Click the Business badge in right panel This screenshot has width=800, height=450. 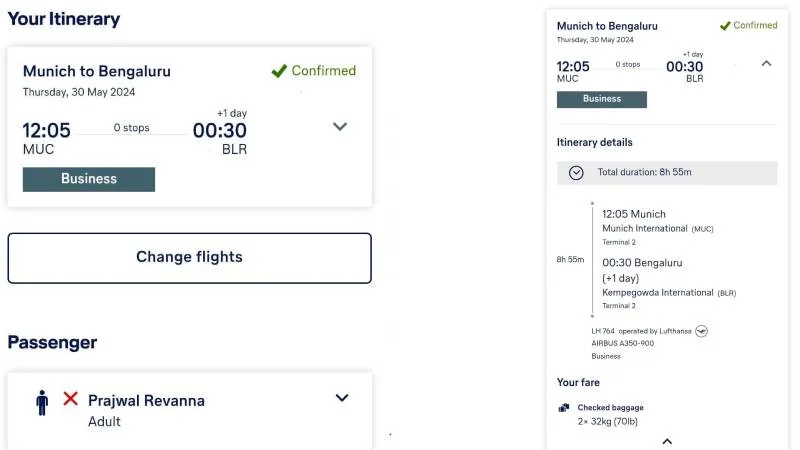[x=602, y=99]
